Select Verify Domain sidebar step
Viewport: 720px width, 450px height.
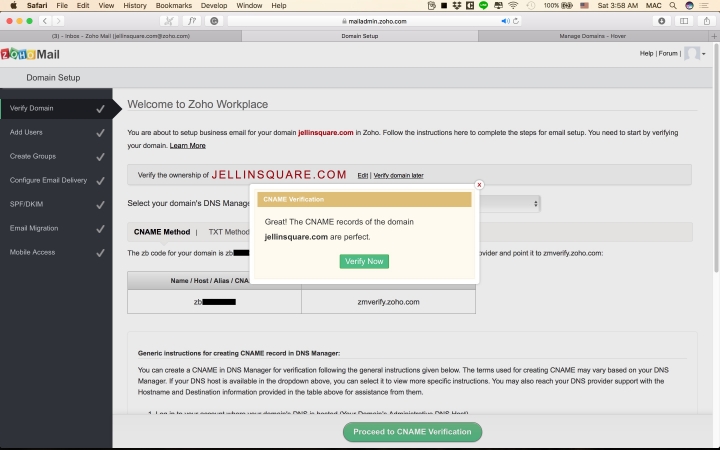point(56,108)
